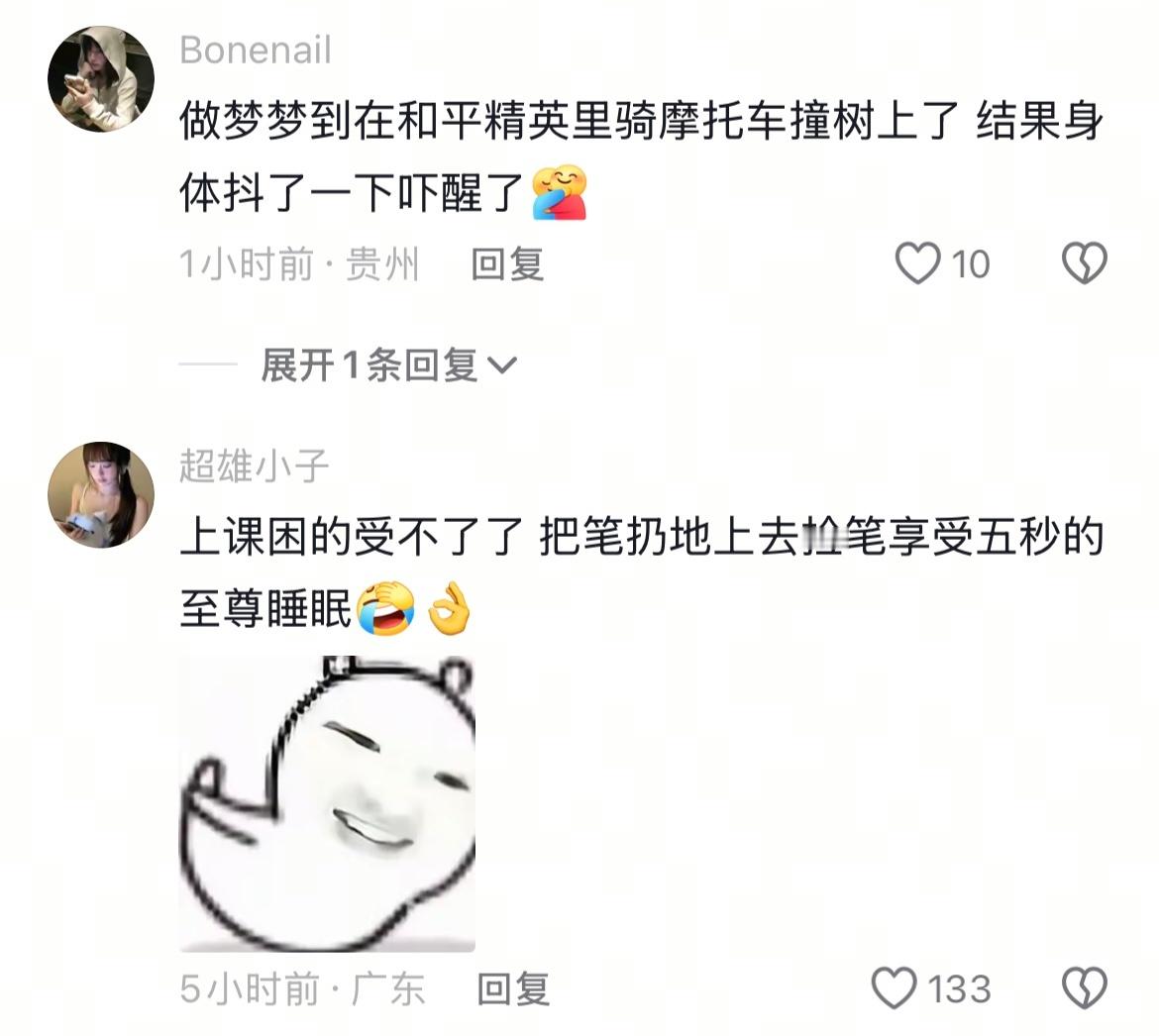Select the comment text starting with 上课困的受不了了
The height and width of the screenshot is (1036, 1159).
(x=642, y=572)
